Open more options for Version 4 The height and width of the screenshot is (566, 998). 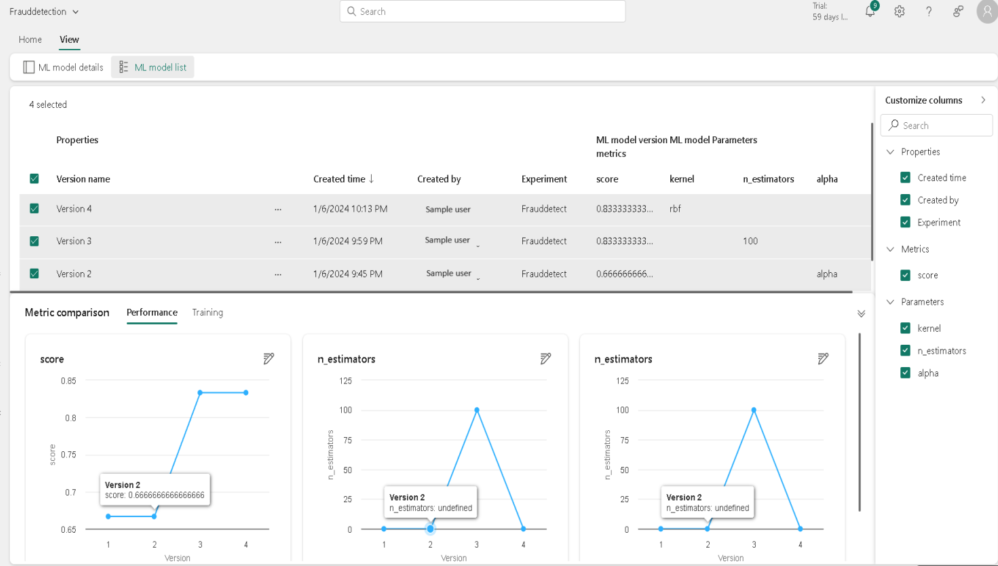click(278, 209)
